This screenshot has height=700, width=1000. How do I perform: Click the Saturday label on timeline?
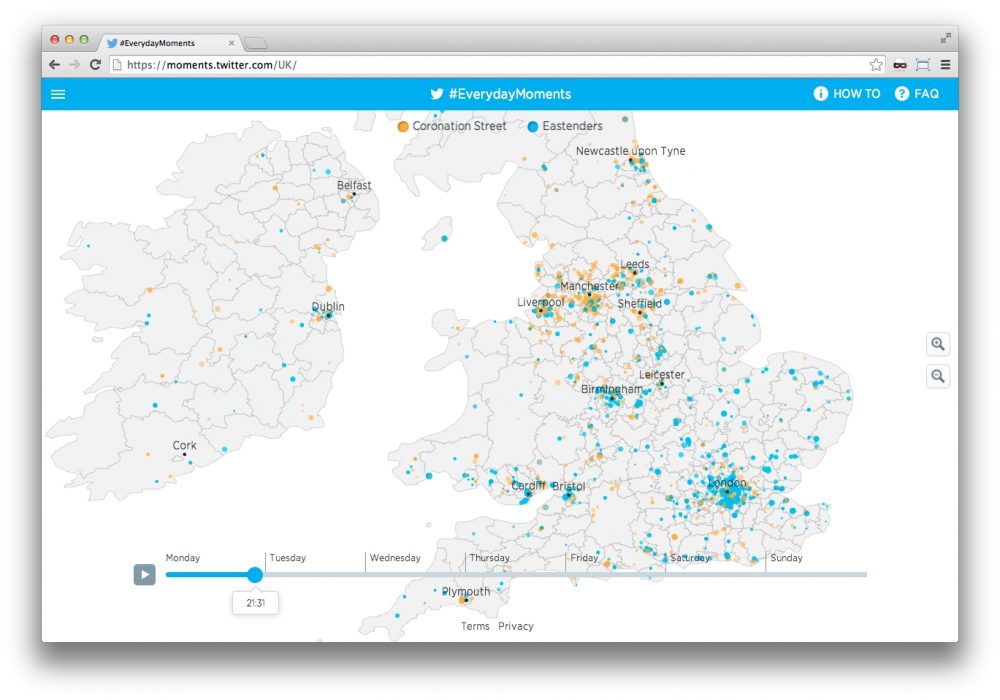click(x=690, y=558)
